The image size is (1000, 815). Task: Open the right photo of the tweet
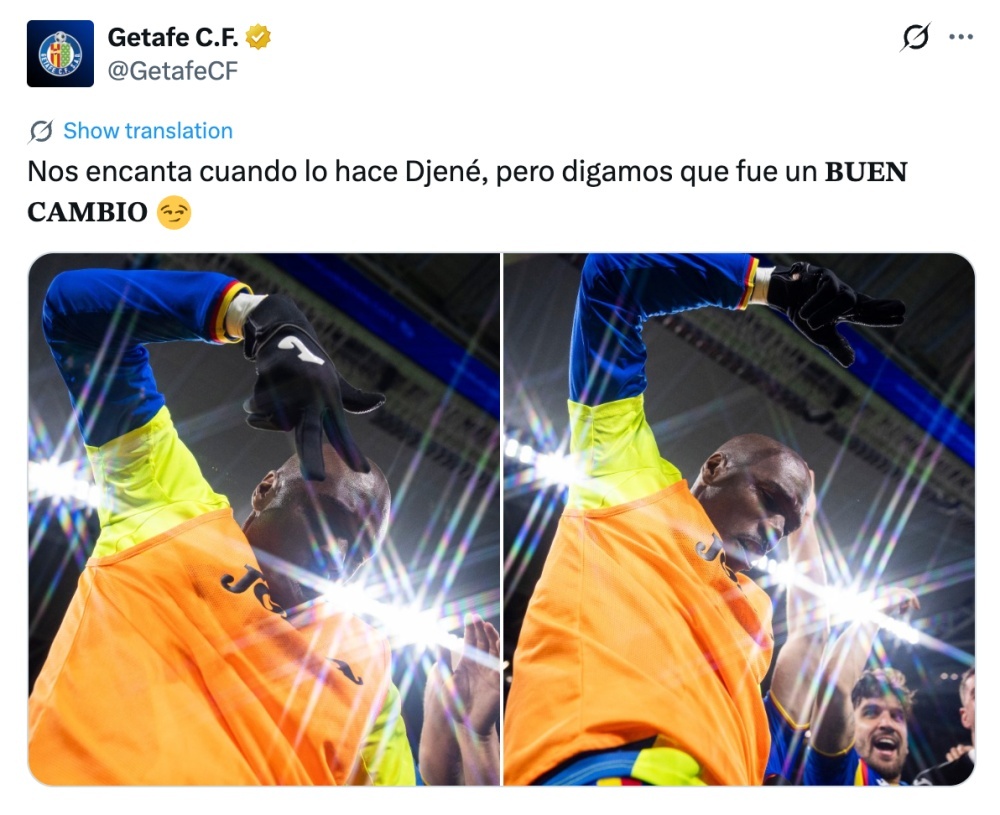point(739,519)
